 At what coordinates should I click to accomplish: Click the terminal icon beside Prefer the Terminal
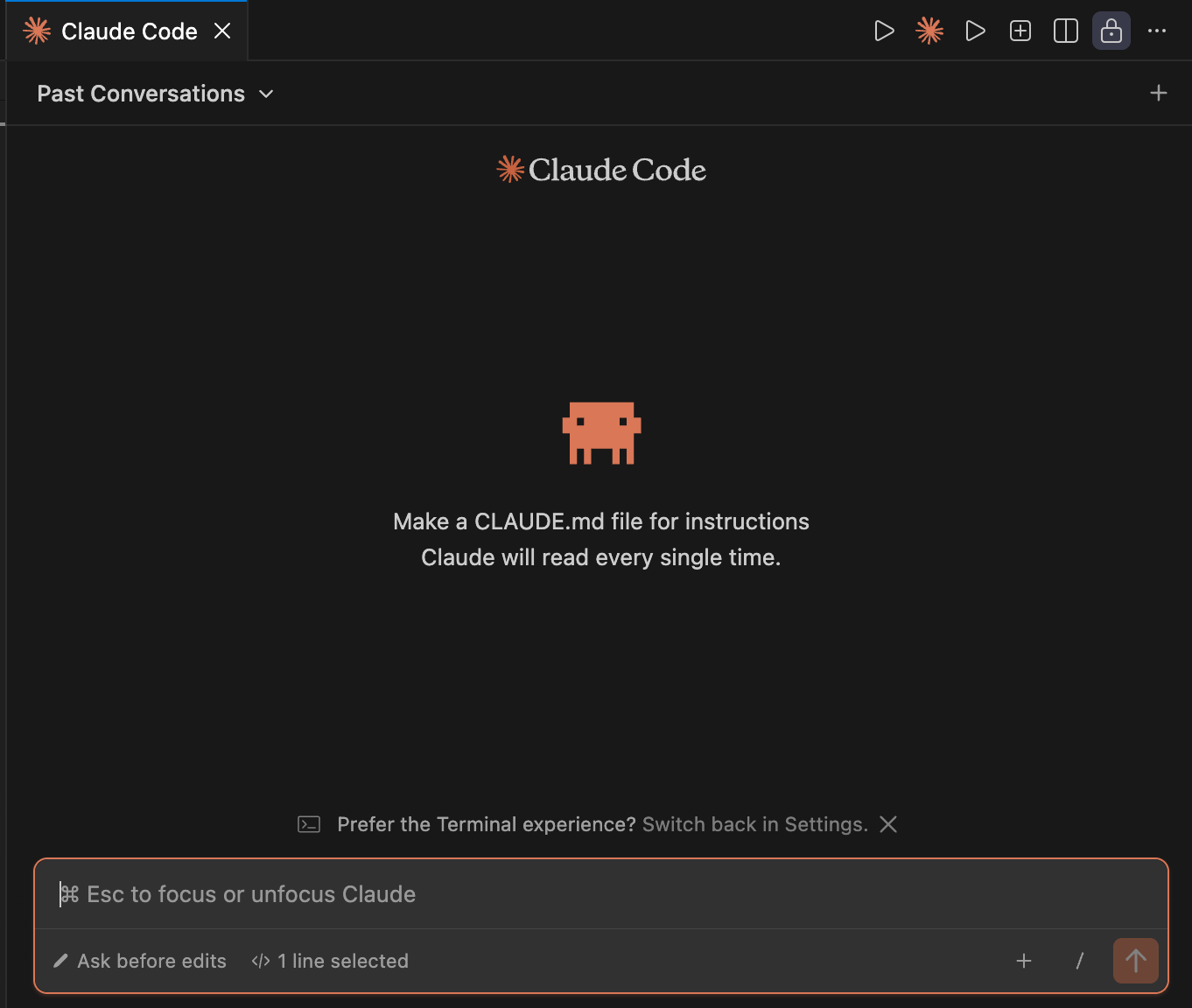[309, 824]
